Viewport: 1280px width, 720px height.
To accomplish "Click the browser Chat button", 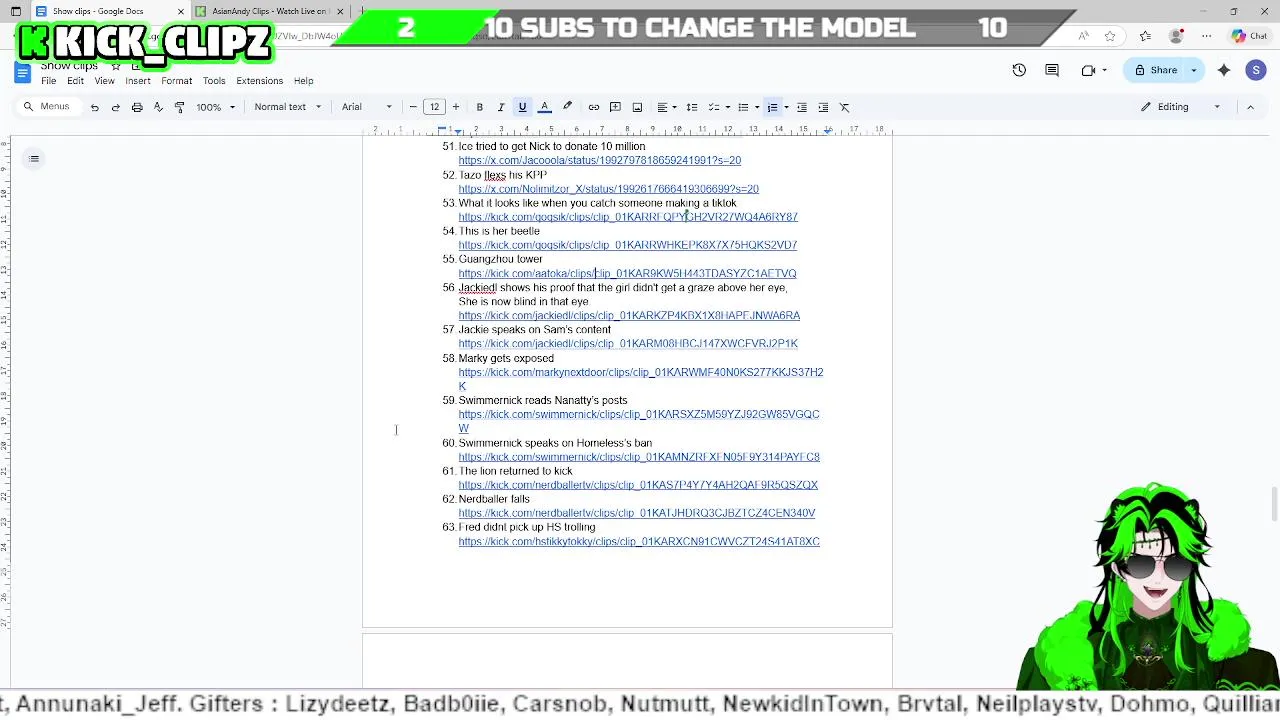I will [x=1249, y=36].
